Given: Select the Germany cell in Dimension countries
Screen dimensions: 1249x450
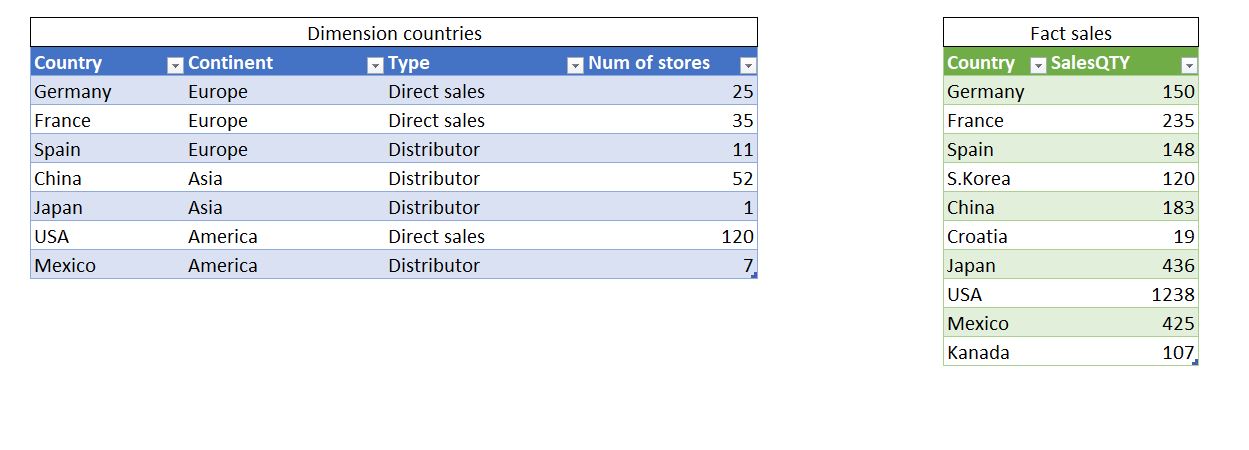Looking at the screenshot, I should click(x=107, y=91).
